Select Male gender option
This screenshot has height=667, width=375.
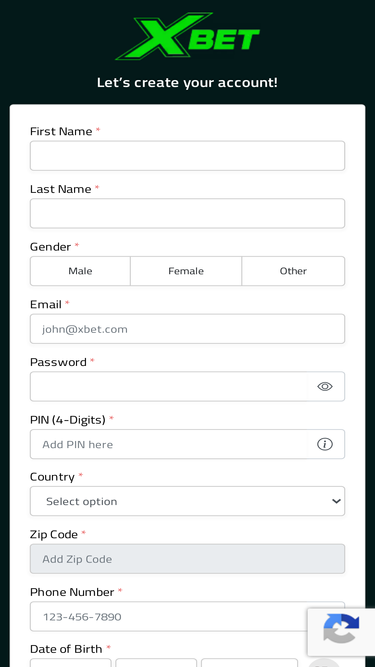click(80, 271)
